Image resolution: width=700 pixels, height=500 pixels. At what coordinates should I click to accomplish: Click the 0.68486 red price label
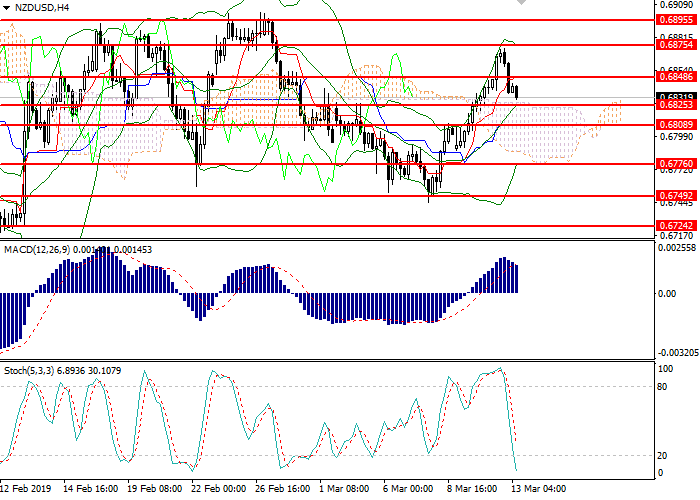click(x=674, y=76)
